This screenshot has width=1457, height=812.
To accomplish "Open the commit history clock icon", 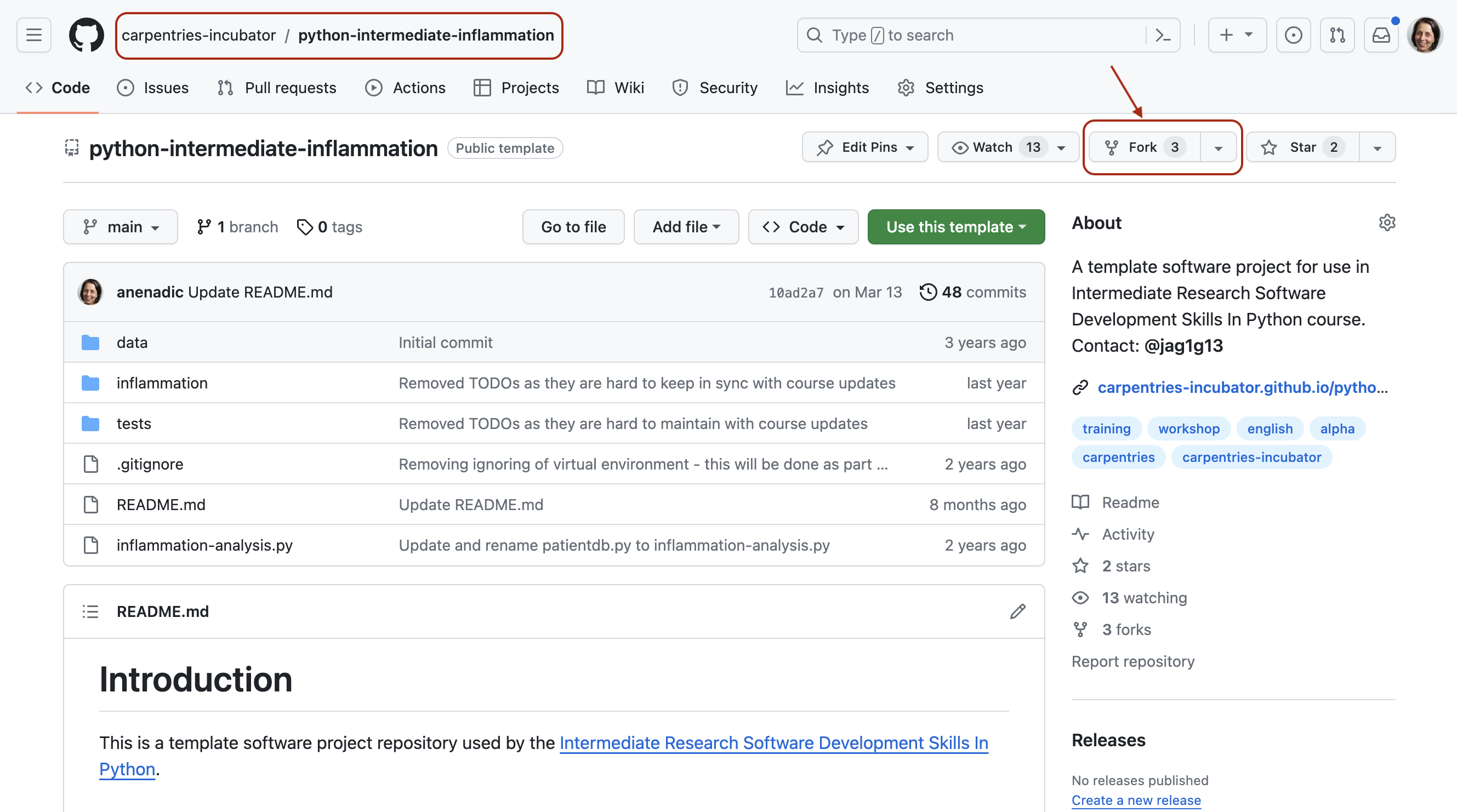I will 928,292.
